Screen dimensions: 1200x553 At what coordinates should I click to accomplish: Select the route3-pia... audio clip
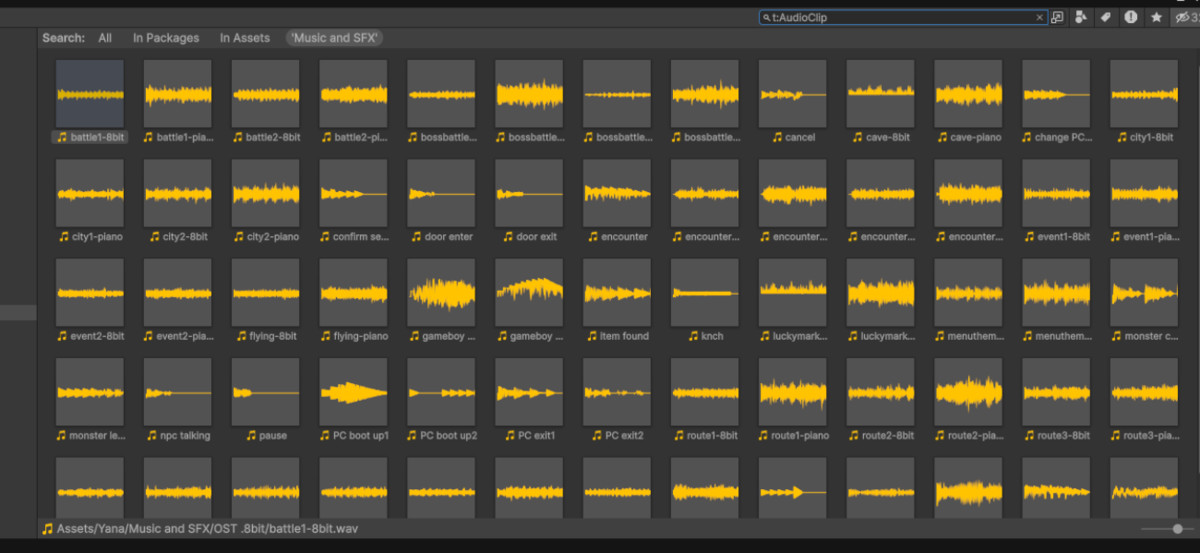pyautogui.click(x=1144, y=401)
